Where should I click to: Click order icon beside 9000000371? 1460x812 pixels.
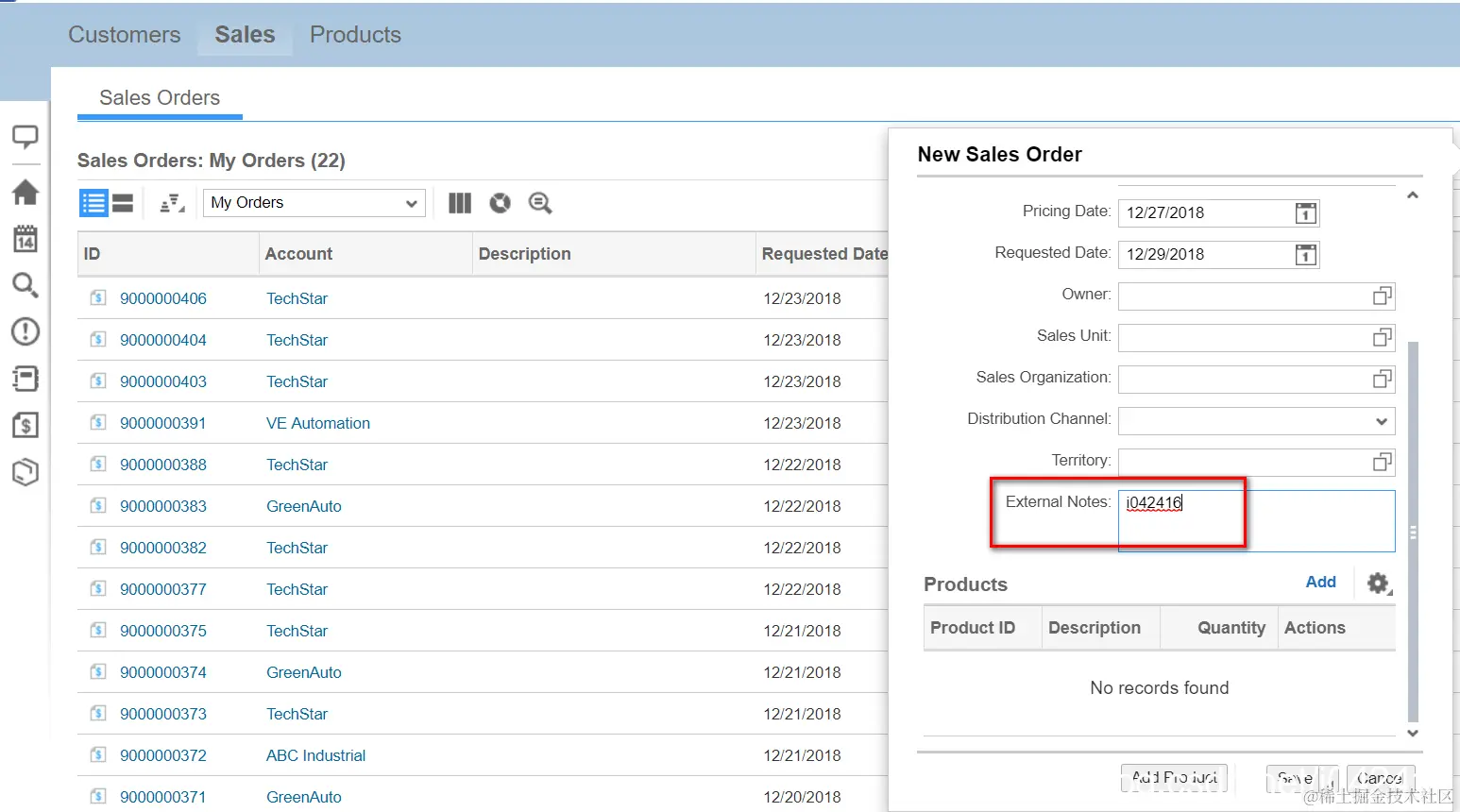[x=98, y=797]
